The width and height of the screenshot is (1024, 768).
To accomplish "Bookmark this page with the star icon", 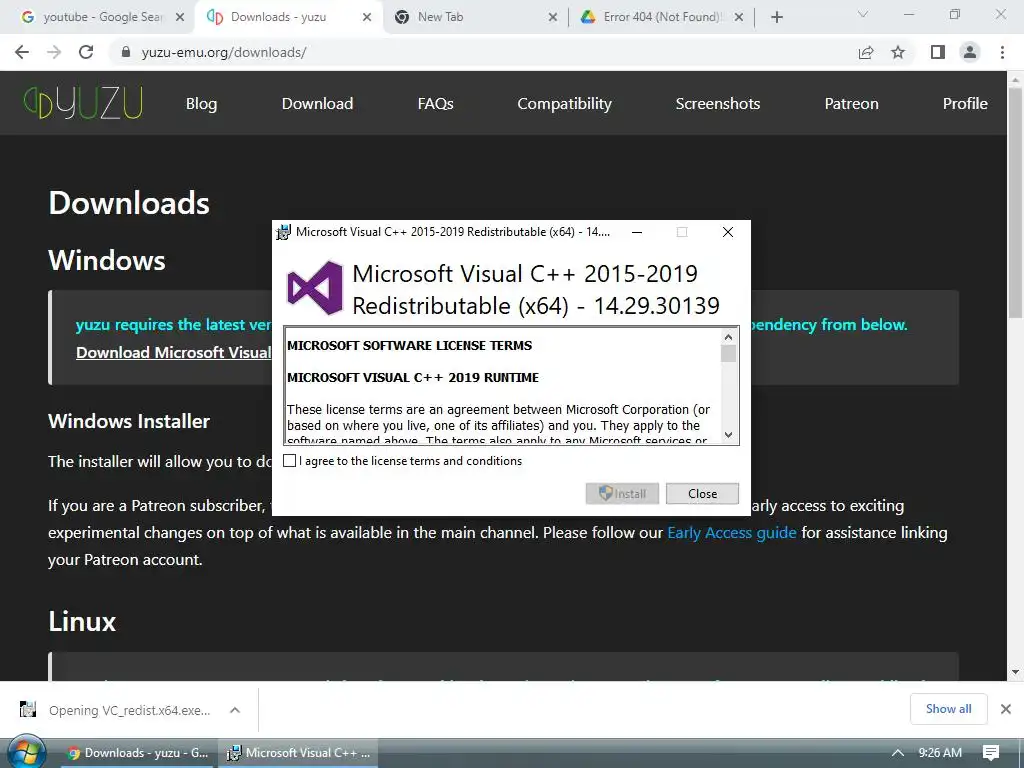I will coord(898,52).
